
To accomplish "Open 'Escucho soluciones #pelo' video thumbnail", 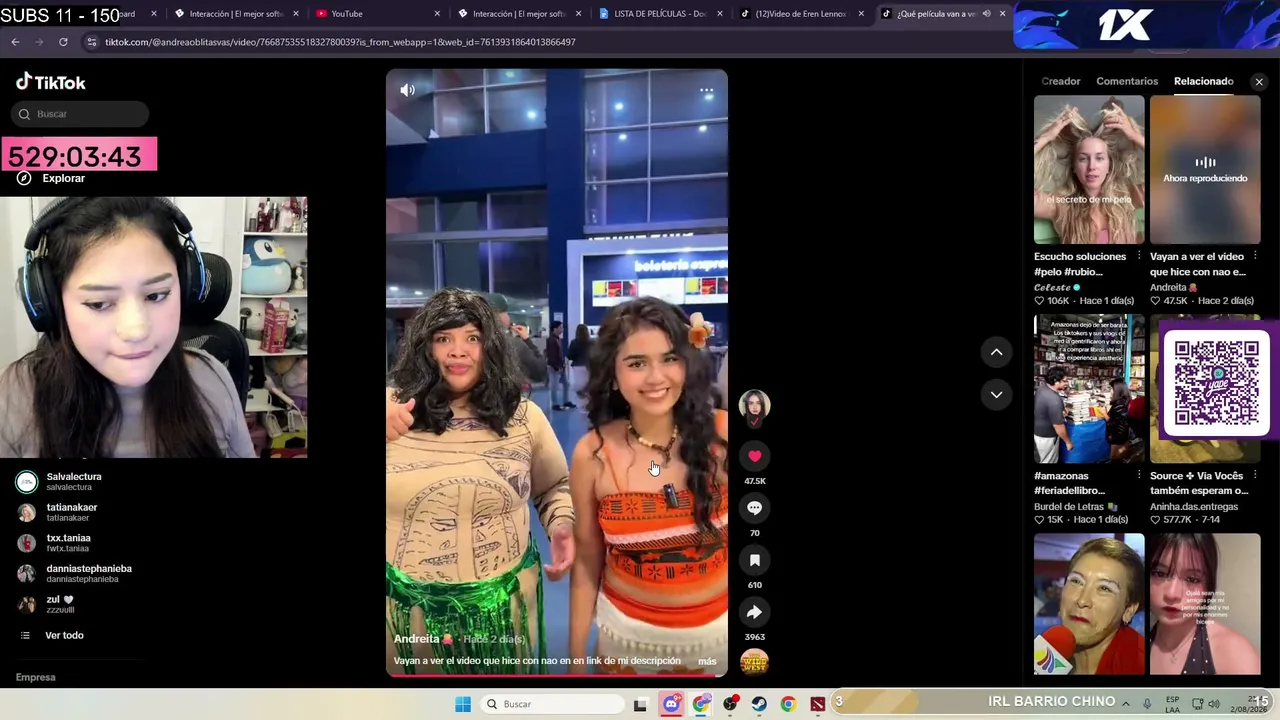I will tap(1089, 169).
